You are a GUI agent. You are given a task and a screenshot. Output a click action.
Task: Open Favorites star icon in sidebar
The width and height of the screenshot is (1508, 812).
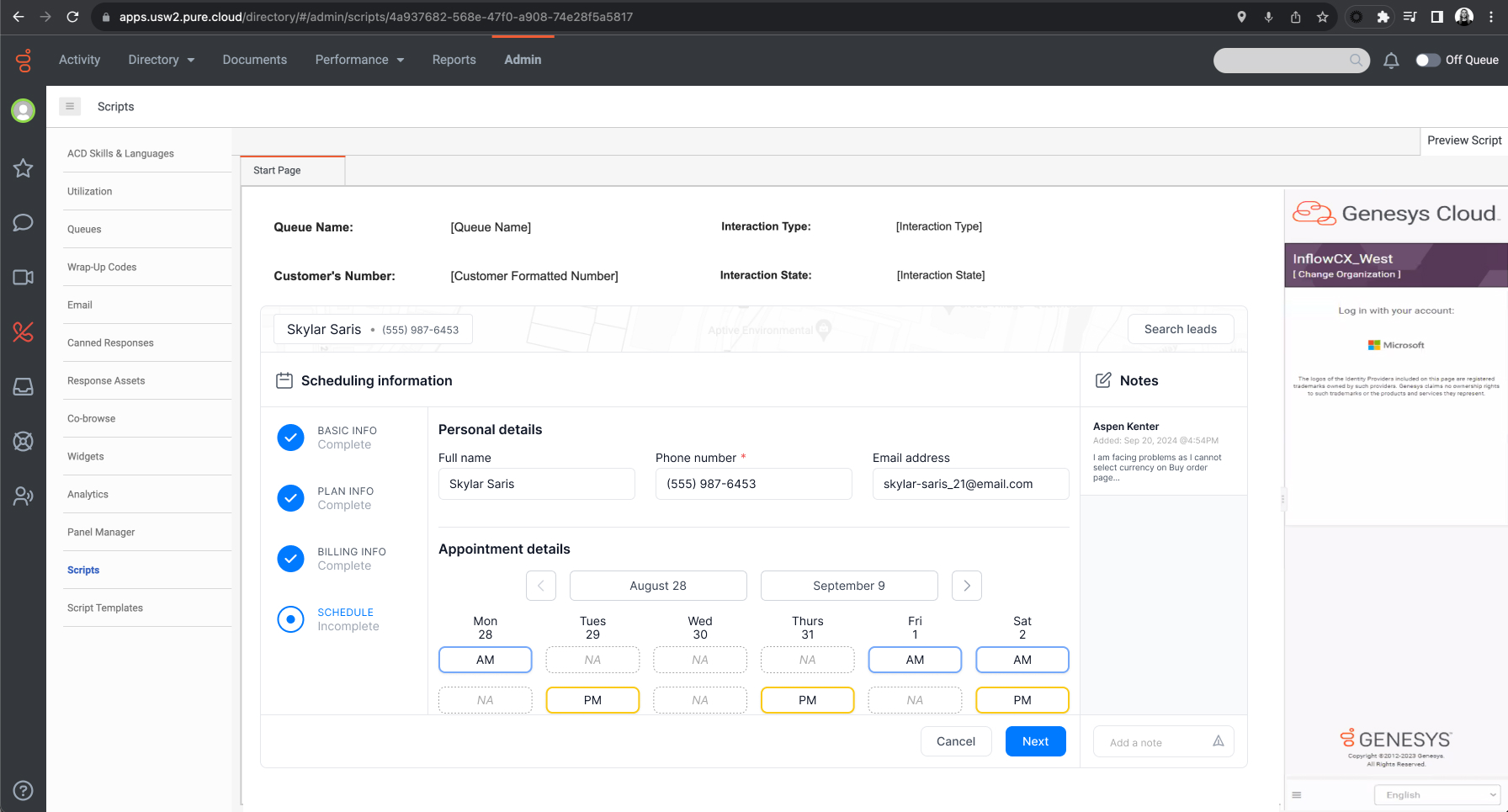pyautogui.click(x=24, y=168)
